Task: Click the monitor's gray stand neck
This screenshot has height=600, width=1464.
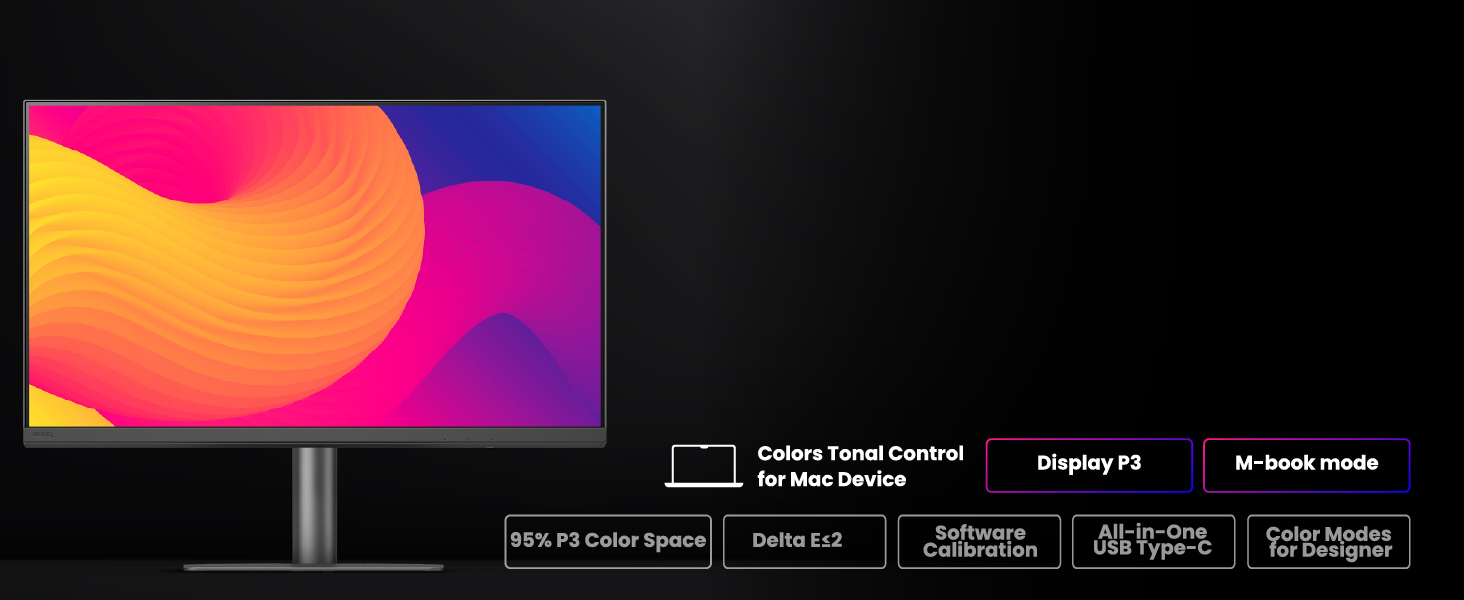Action: [x=314, y=505]
